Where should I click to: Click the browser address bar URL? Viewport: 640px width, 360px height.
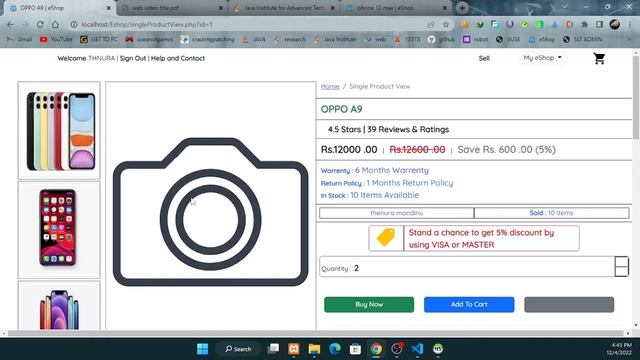tap(147, 24)
